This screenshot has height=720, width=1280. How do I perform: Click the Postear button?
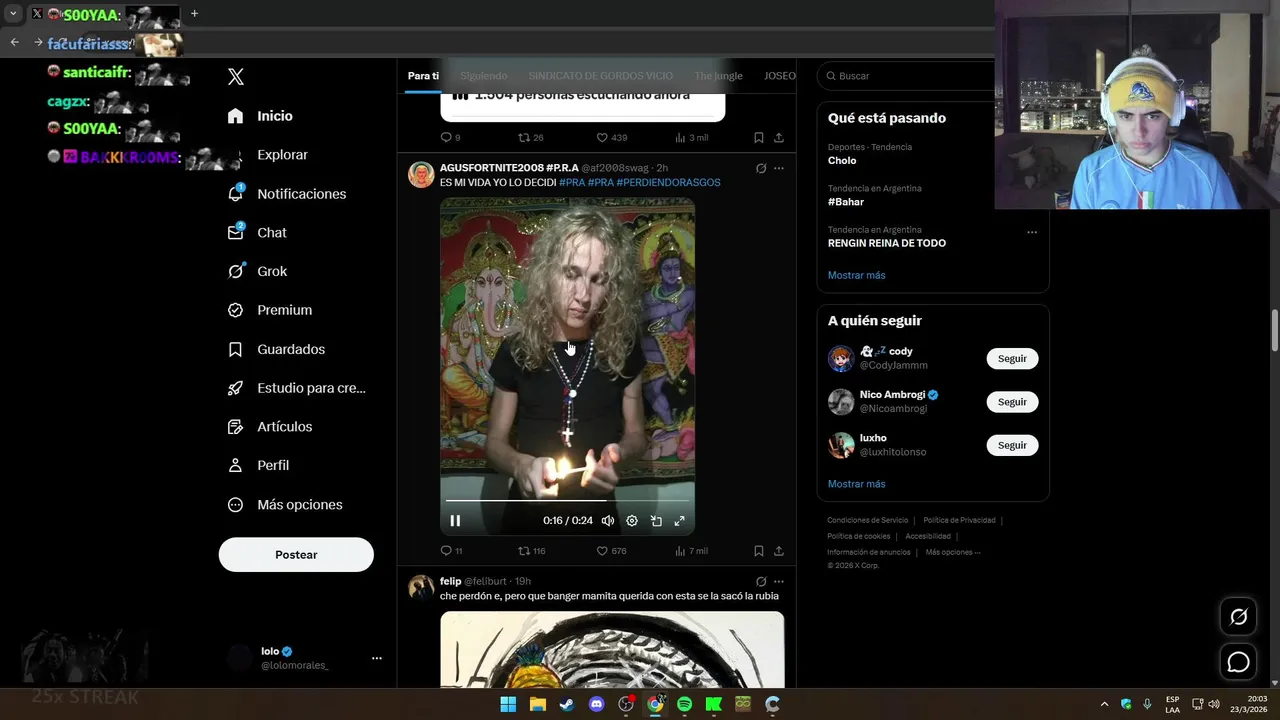(296, 555)
